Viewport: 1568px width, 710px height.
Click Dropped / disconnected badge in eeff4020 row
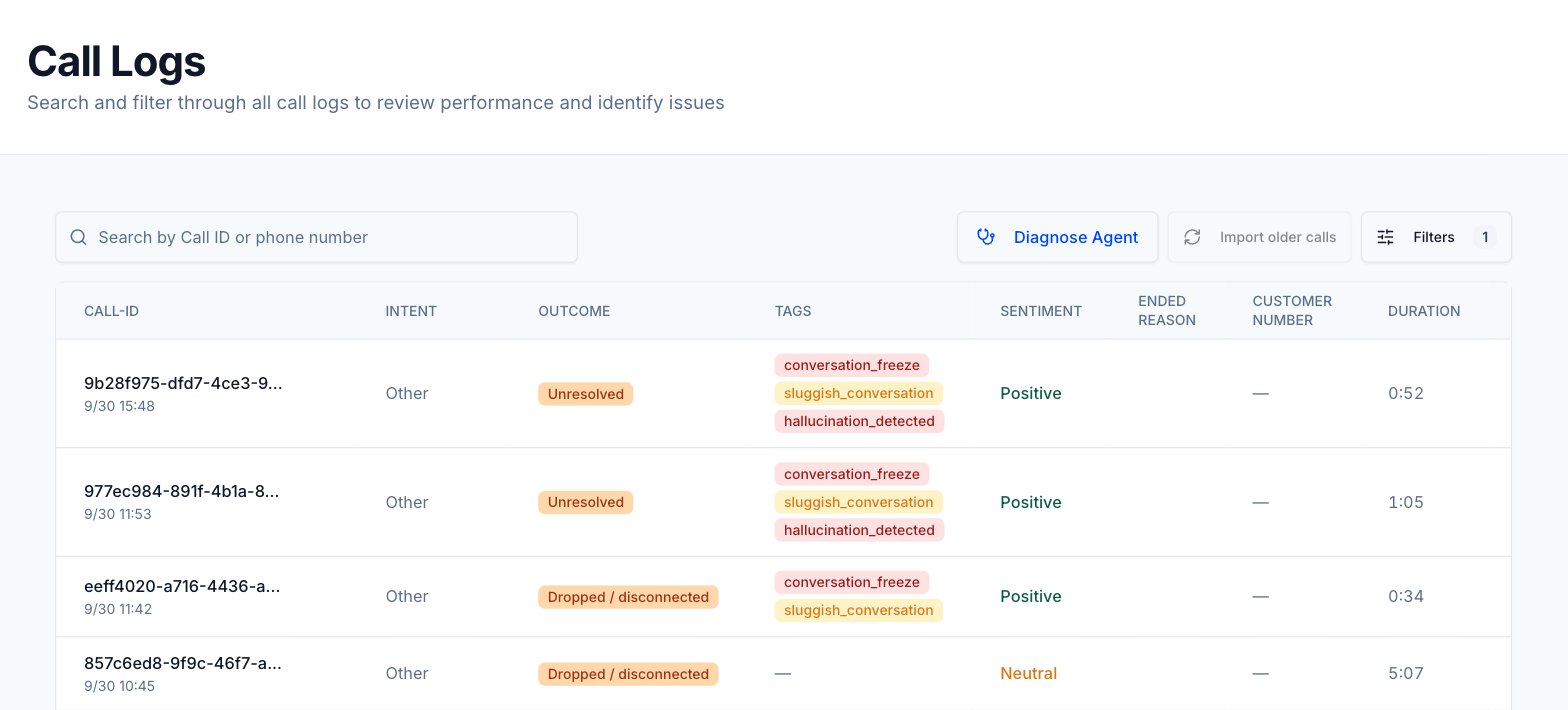(628, 597)
